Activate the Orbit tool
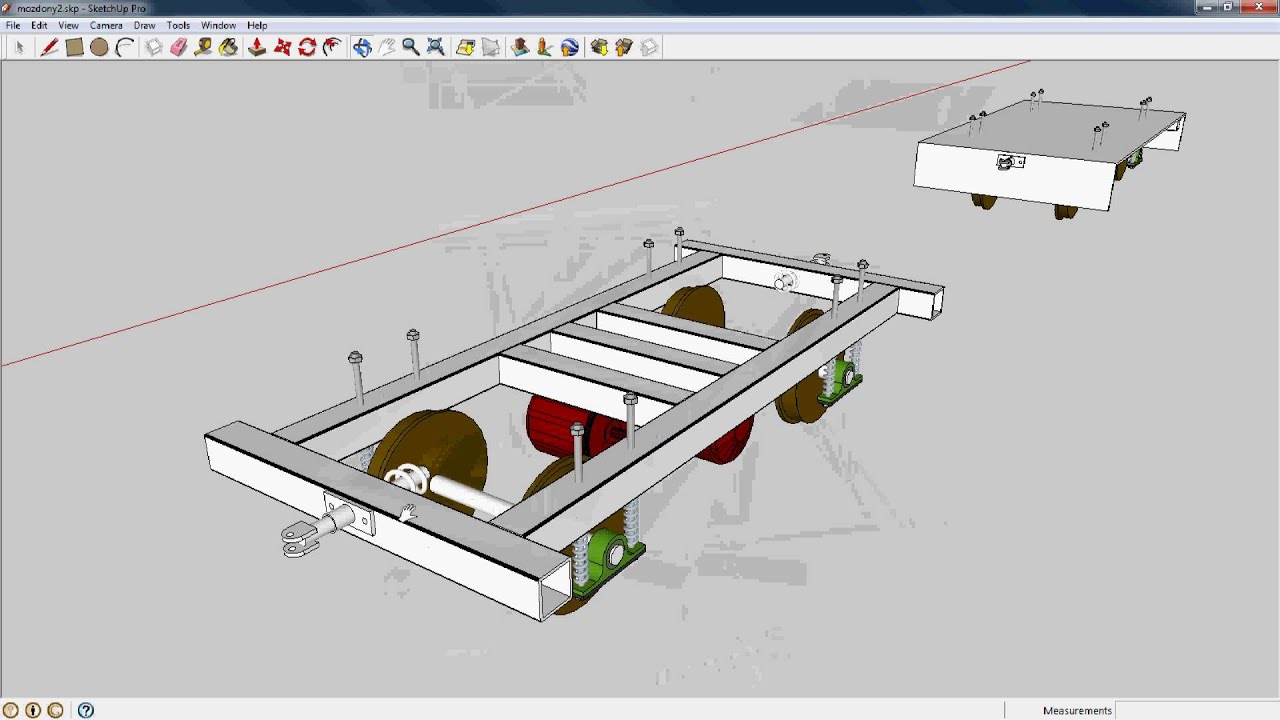 point(362,47)
